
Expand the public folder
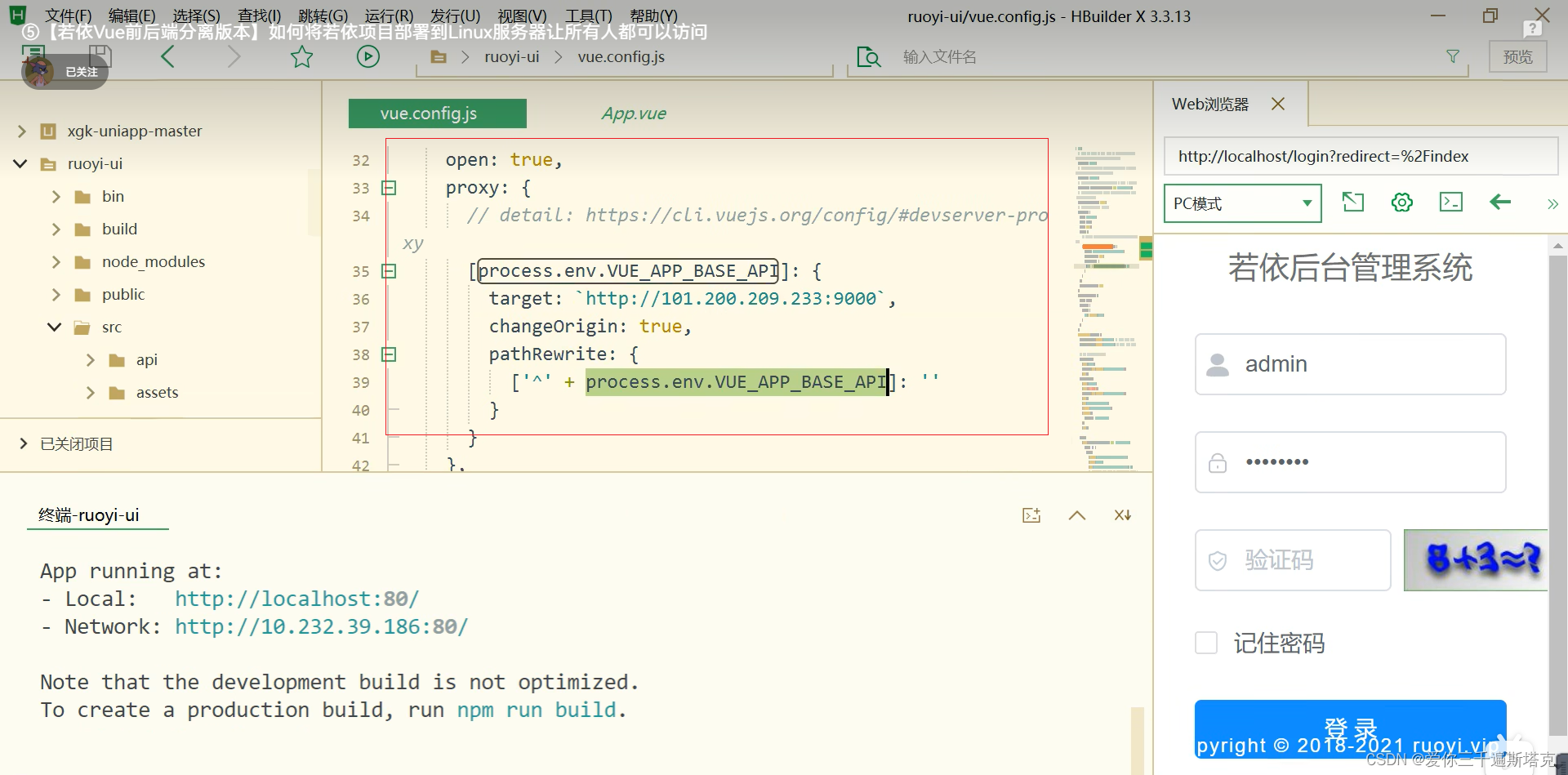pos(56,294)
